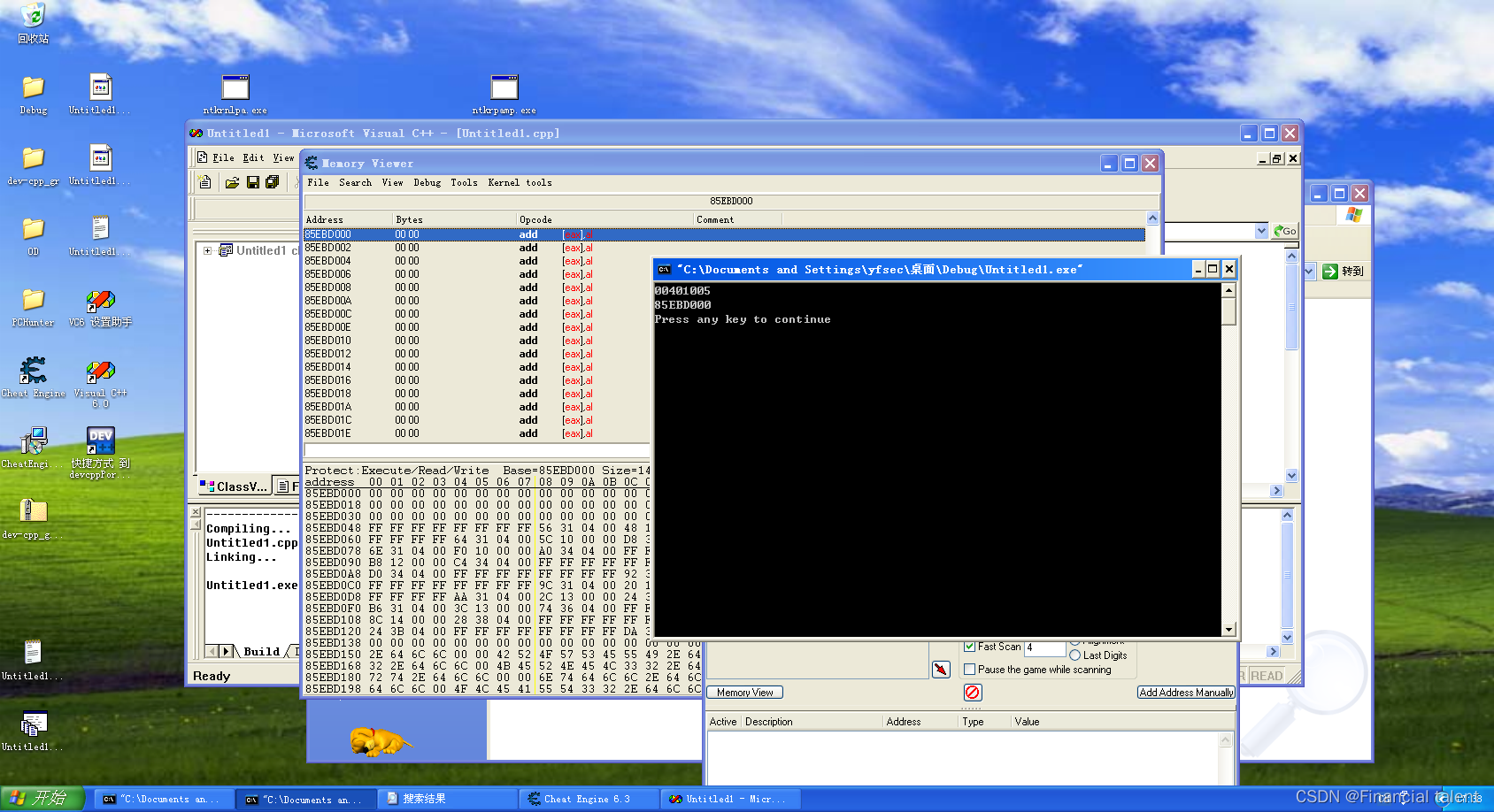Open the Edit menu in Visual C++
This screenshot has width=1494, height=812.
253,157
